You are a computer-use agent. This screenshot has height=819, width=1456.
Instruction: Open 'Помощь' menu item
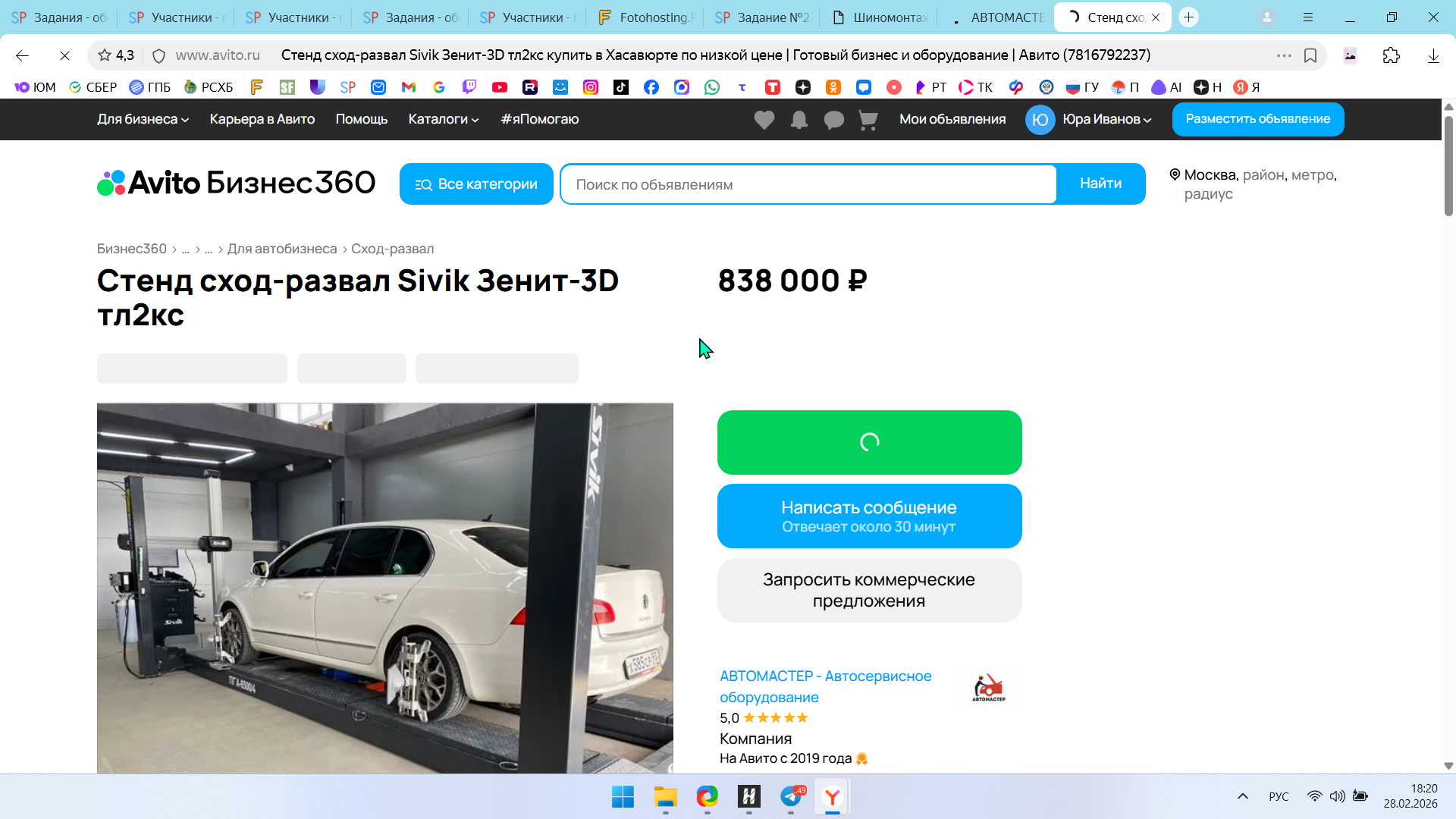point(361,119)
